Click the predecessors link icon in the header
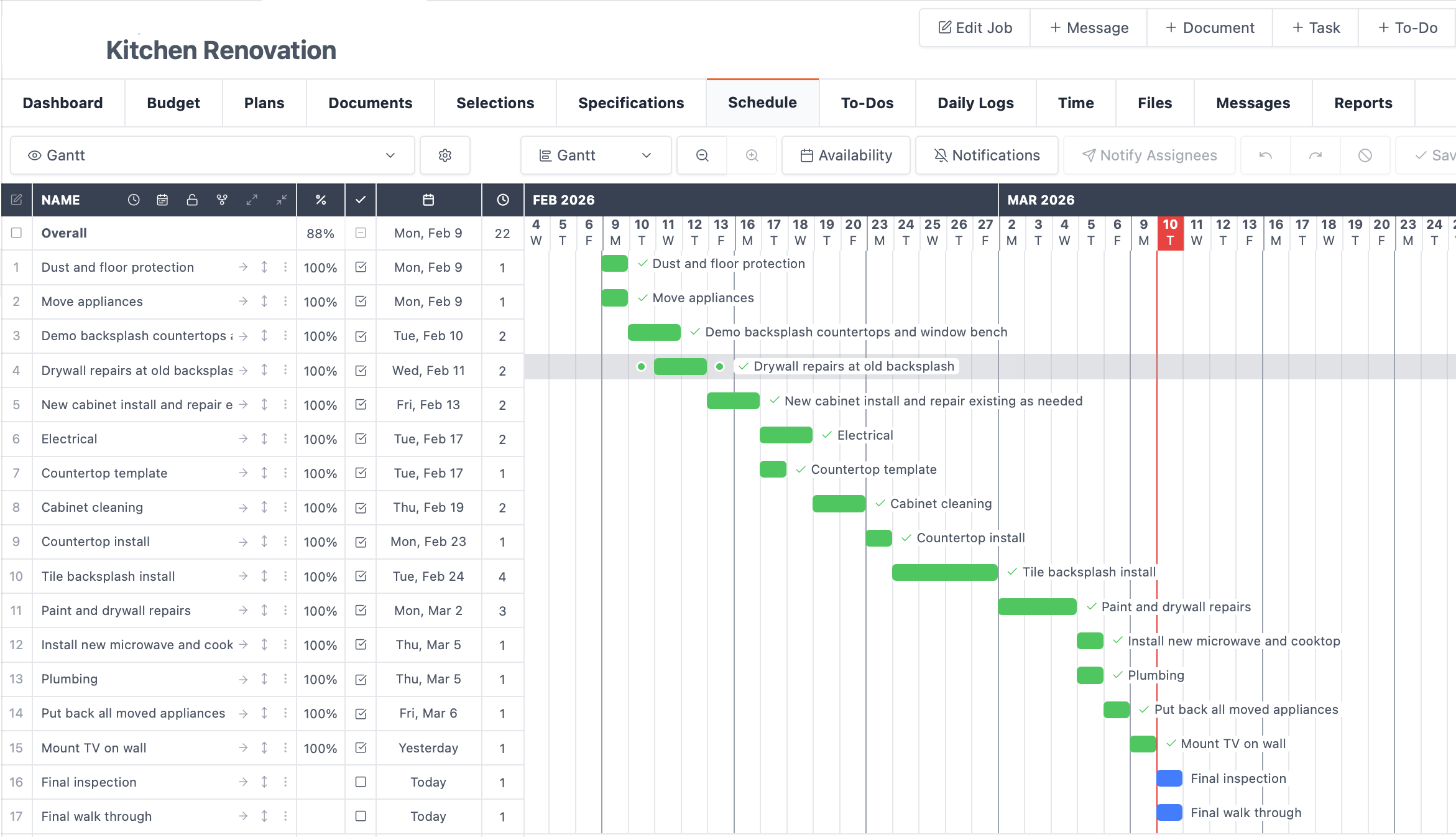 point(222,200)
